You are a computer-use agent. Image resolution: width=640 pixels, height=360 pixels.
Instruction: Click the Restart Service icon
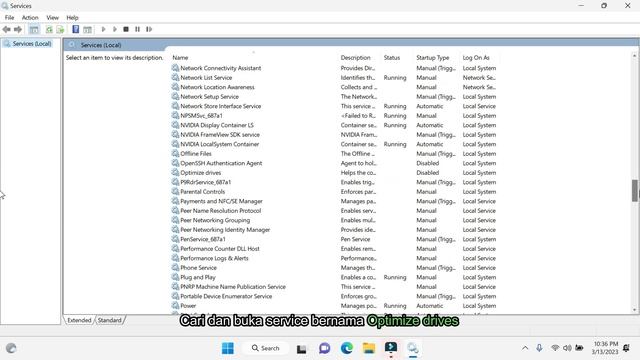[149, 29]
